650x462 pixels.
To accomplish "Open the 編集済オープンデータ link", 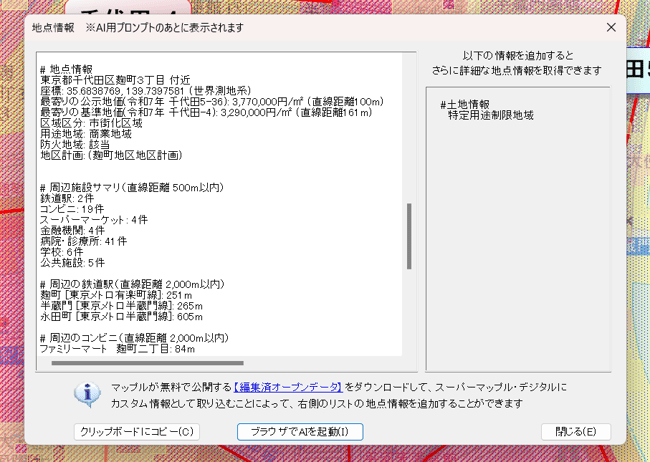I will (288, 387).
